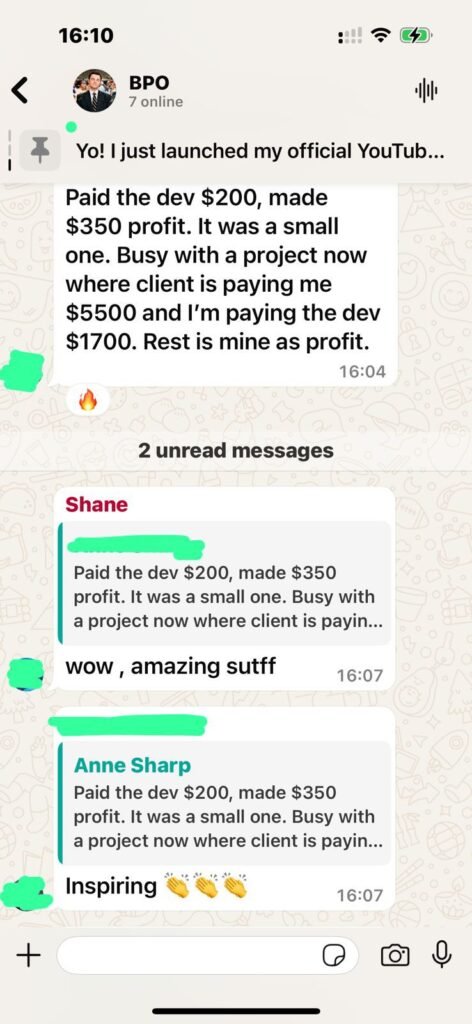Tap the back arrow to leave the chat
This screenshot has width=472, height=1024.
coord(21,90)
